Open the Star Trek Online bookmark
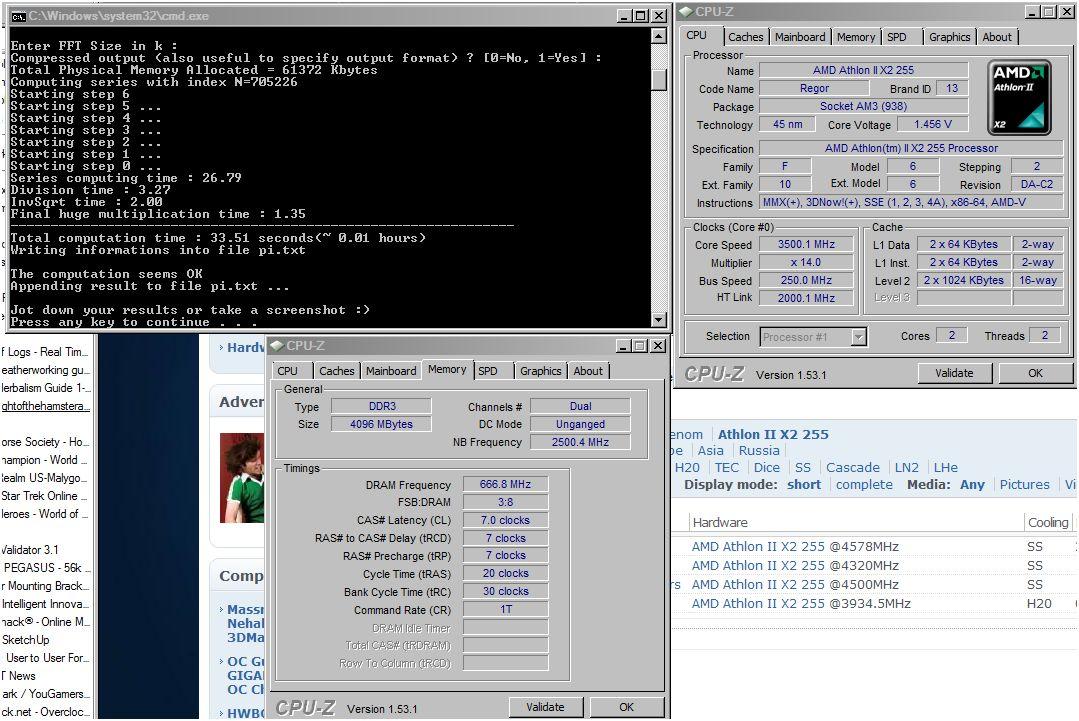The height and width of the screenshot is (721, 1079). (x=44, y=495)
